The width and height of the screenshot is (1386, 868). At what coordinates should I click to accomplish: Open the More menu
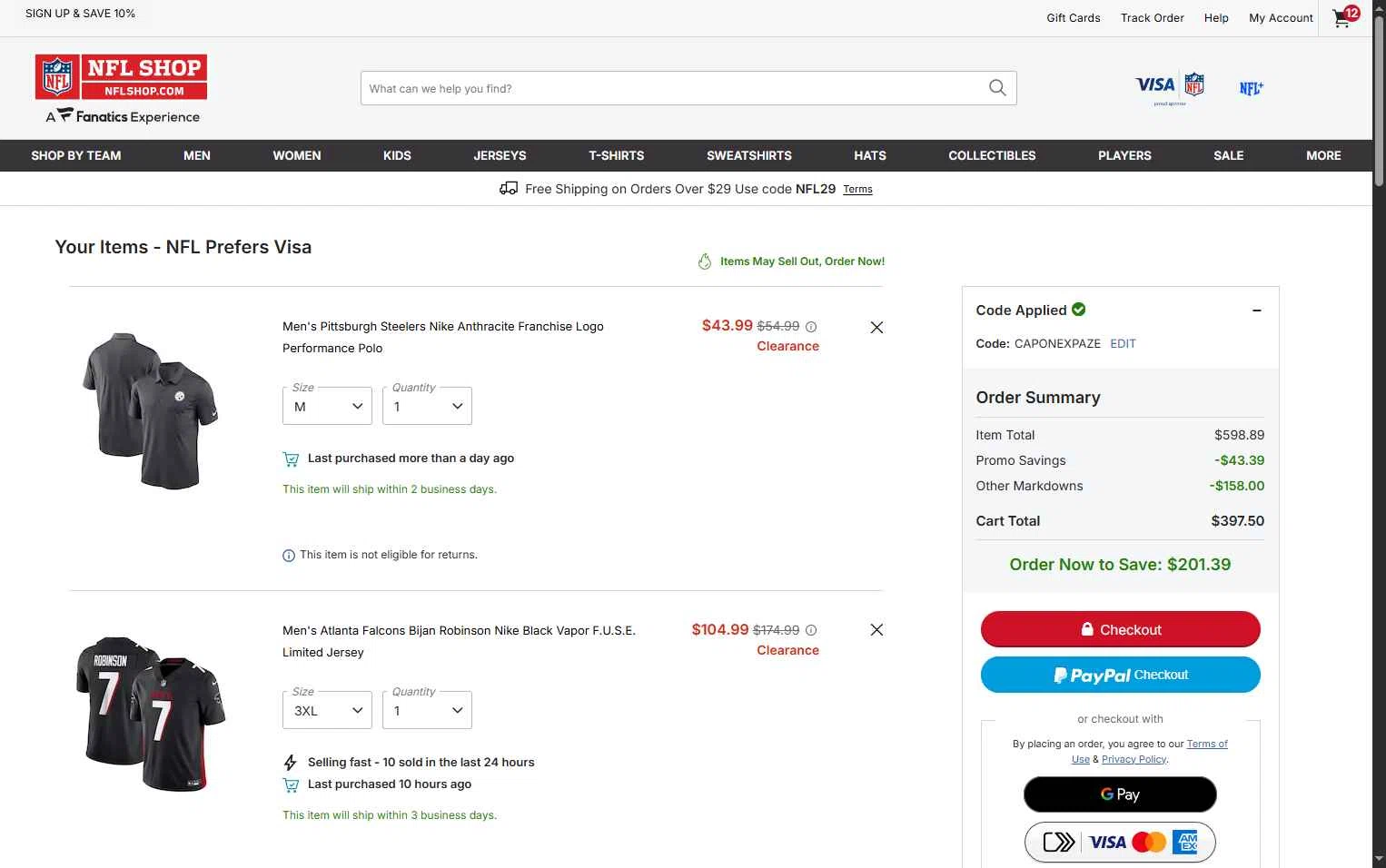(x=1323, y=155)
